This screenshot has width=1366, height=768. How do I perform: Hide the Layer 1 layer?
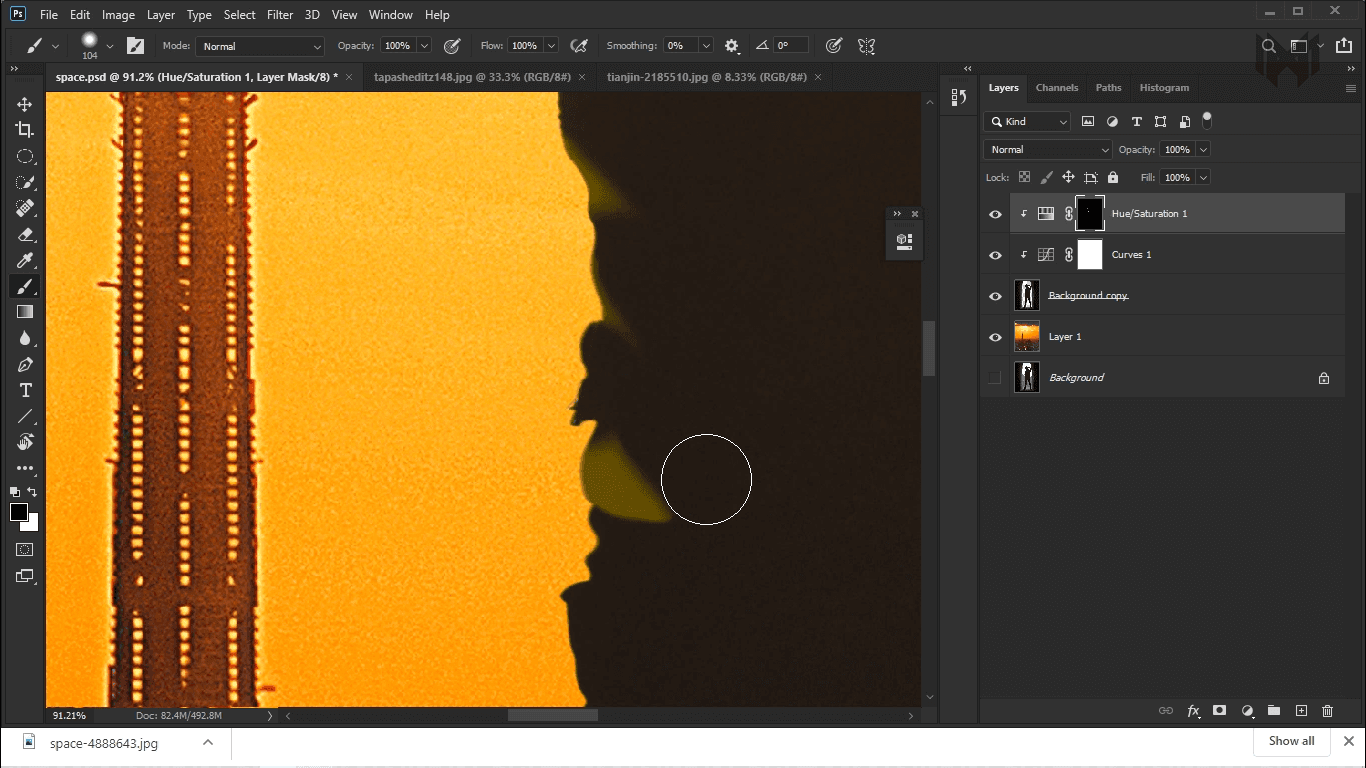click(x=995, y=337)
